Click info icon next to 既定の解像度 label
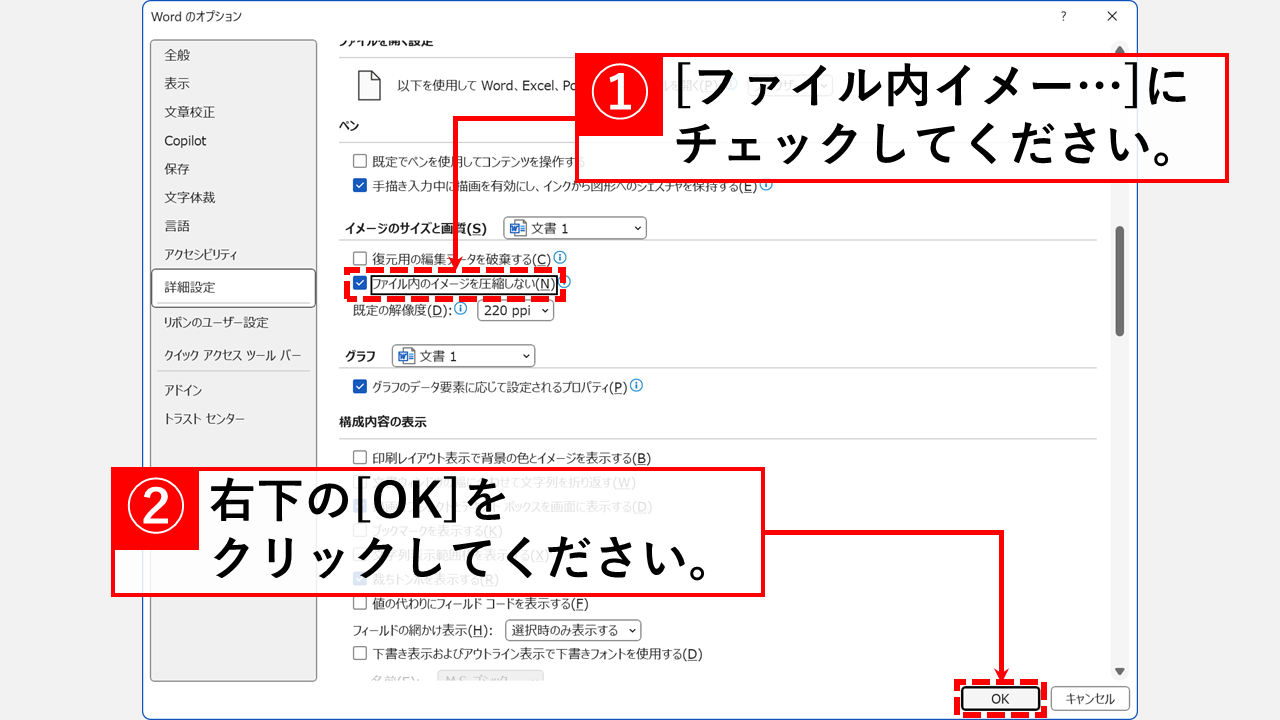 point(461,310)
